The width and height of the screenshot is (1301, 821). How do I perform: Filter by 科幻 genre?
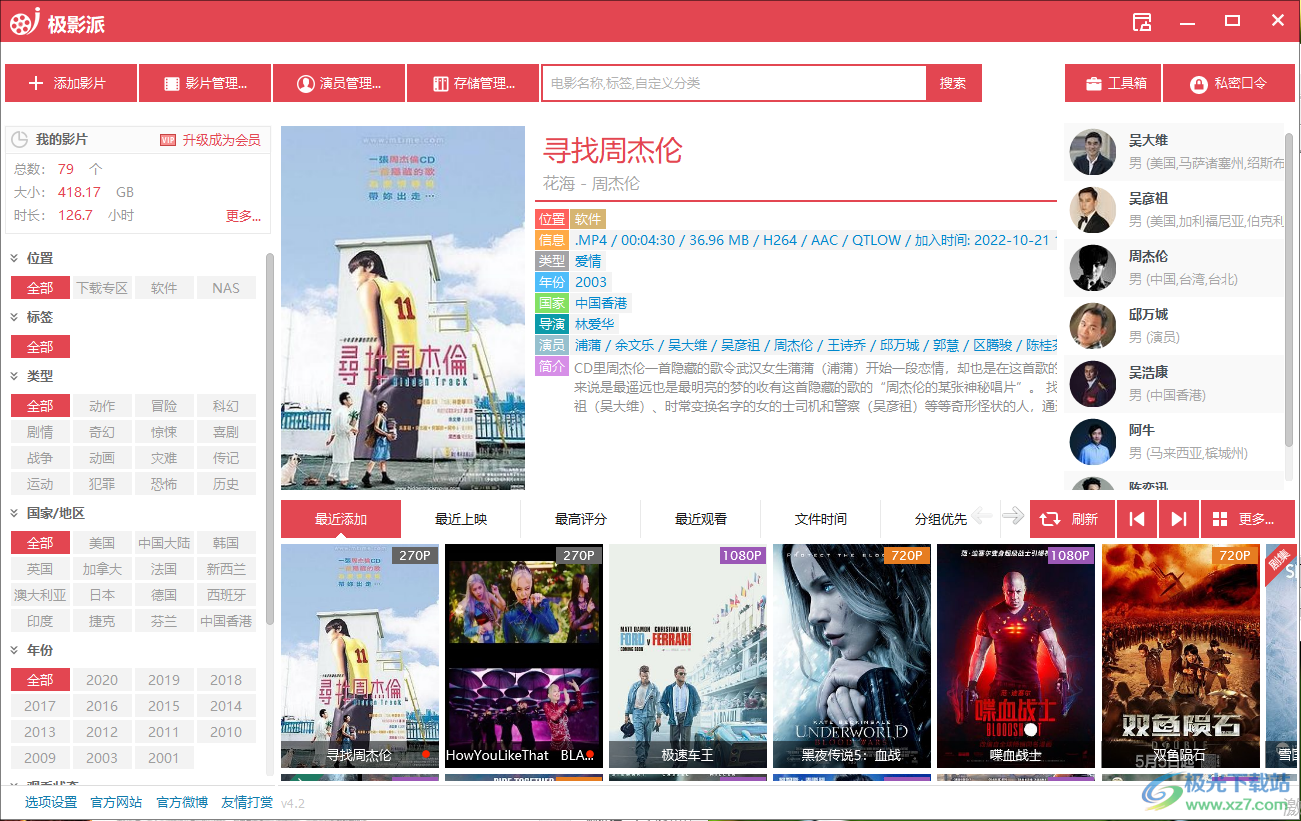pos(226,406)
